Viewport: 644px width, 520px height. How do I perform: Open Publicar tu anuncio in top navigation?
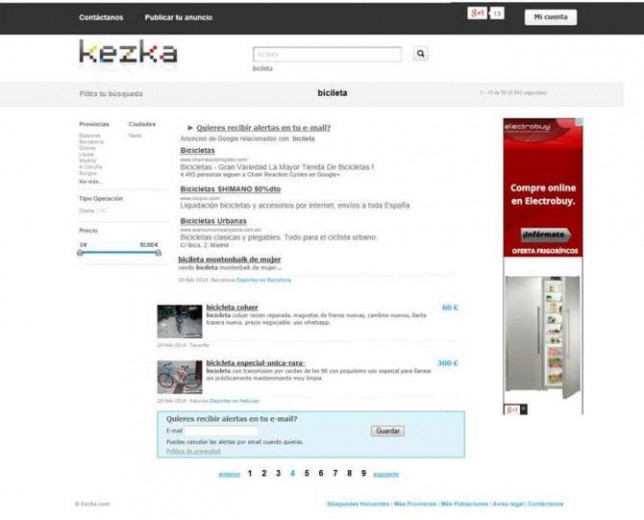click(178, 17)
